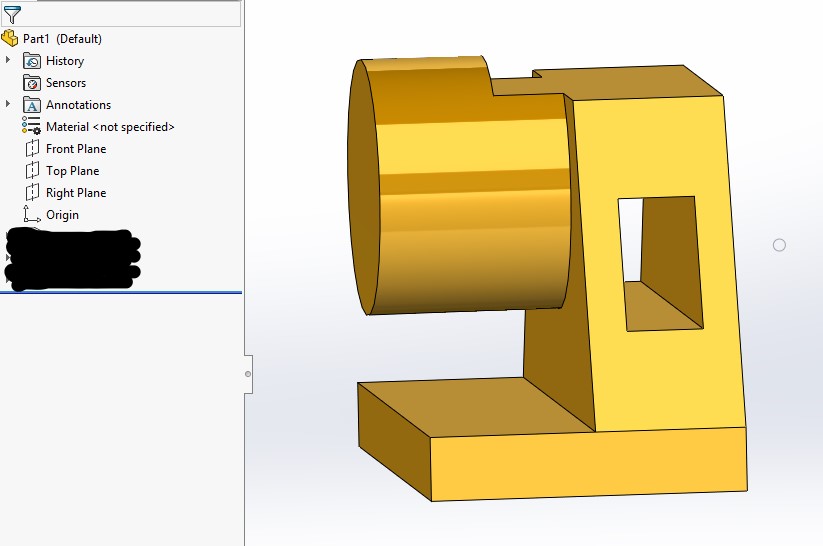Click in the feature tree filter field
The height and width of the screenshot is (546, 823).
click(x=130, y=14)
